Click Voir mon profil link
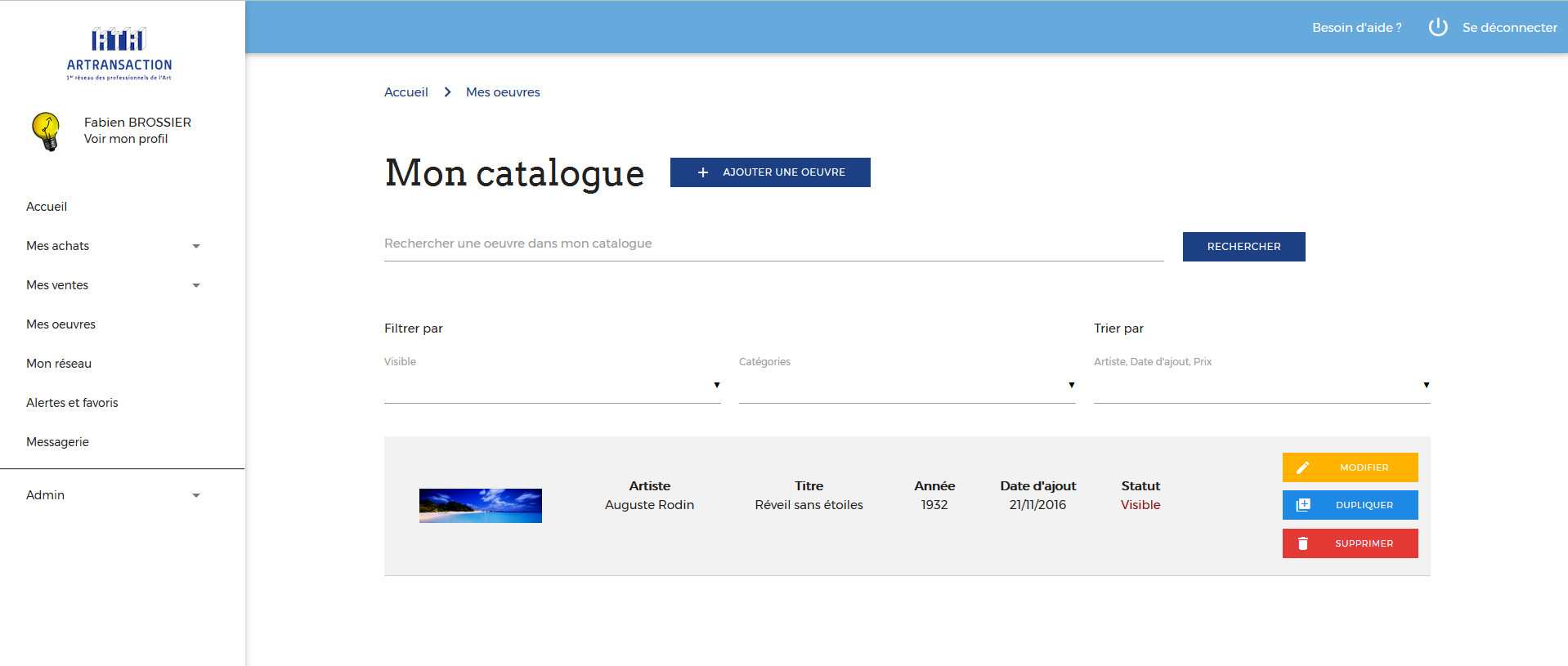 126,139
